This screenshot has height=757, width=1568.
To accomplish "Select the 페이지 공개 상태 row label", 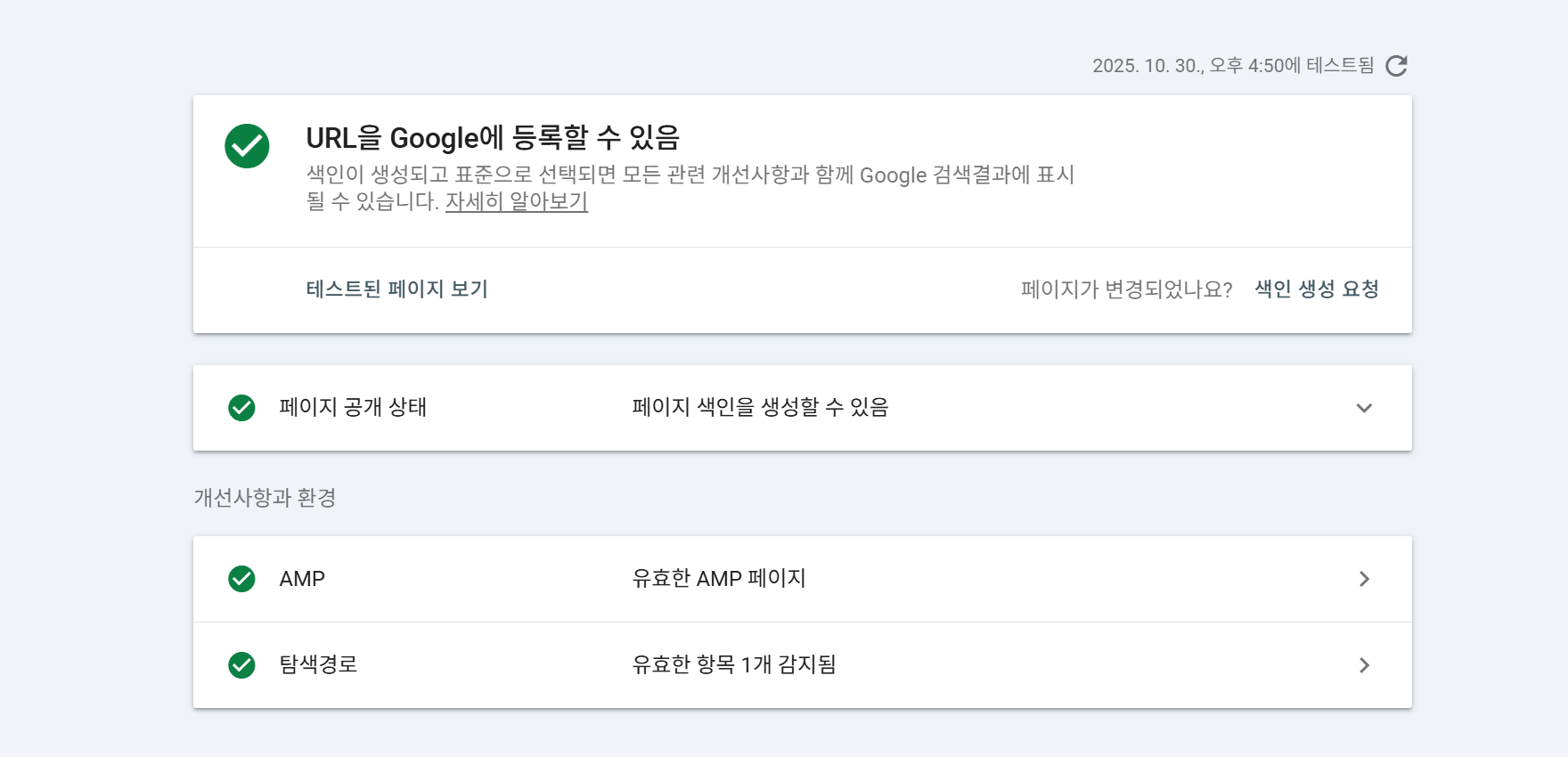I will pyautogui.click(x=353, y=407).
